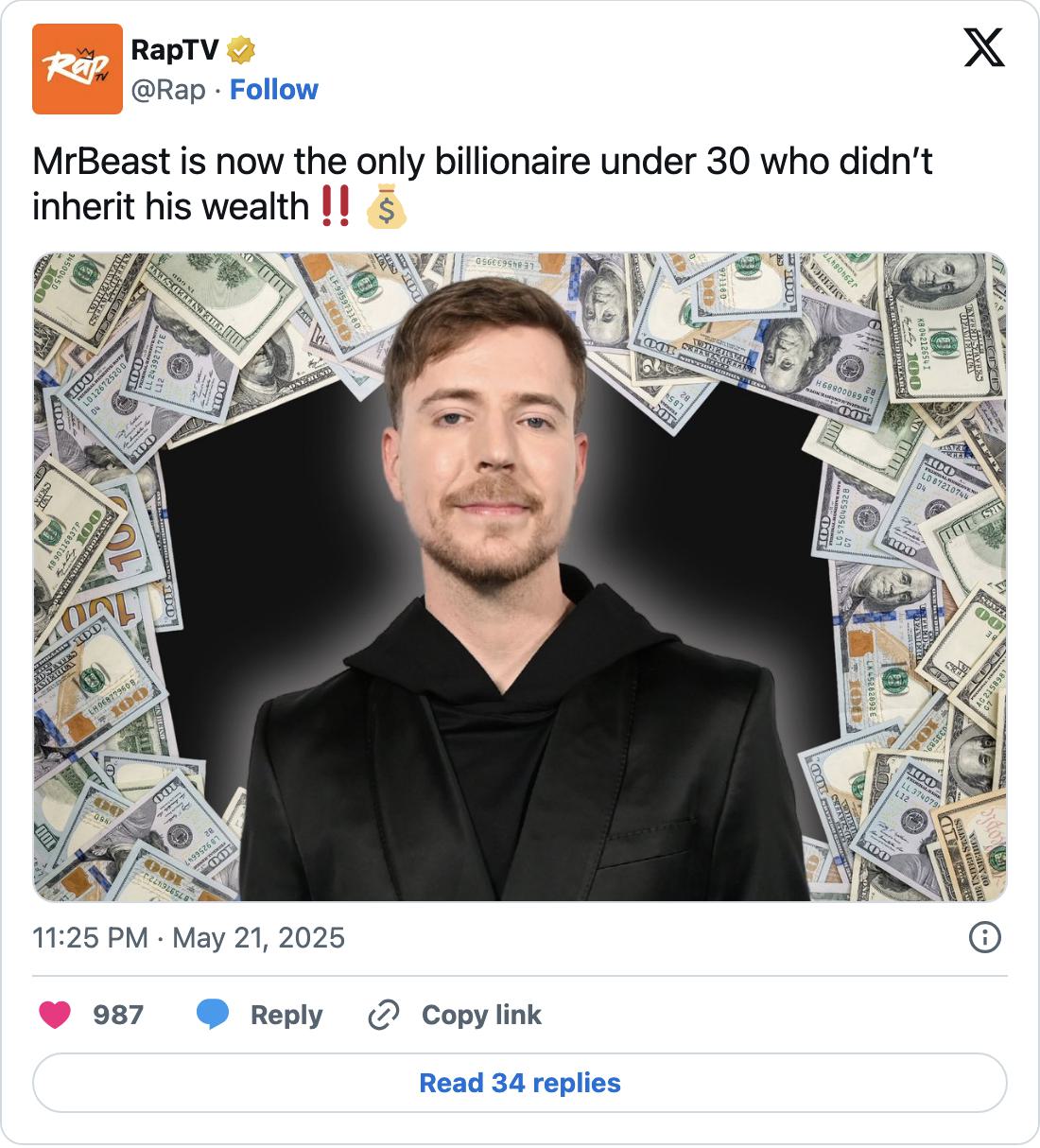Click the 11:25 PM May 21 timestamp
The height and width of the screenshot is (1148, 1040).
[189, 937]
